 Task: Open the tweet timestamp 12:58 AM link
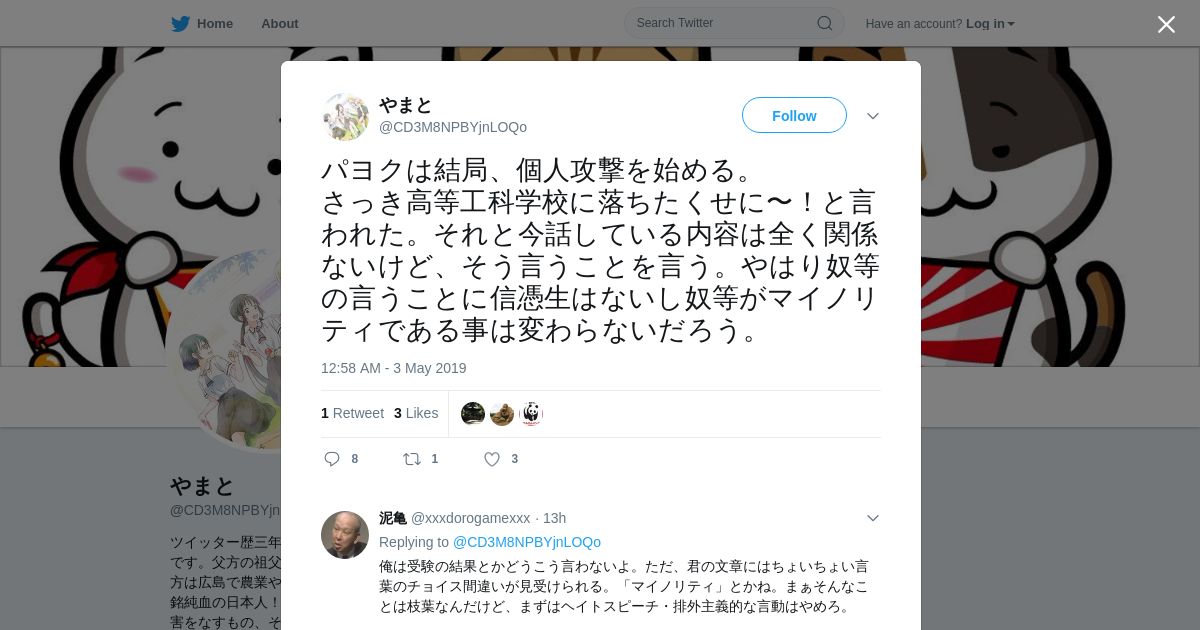[x=394, y=368]
